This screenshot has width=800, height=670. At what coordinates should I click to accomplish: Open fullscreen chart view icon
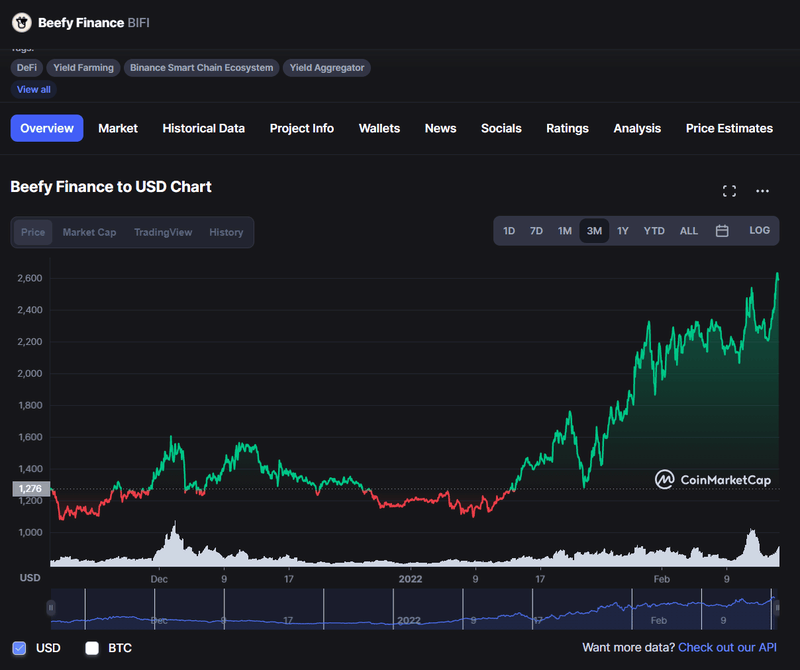pos(729,191)
